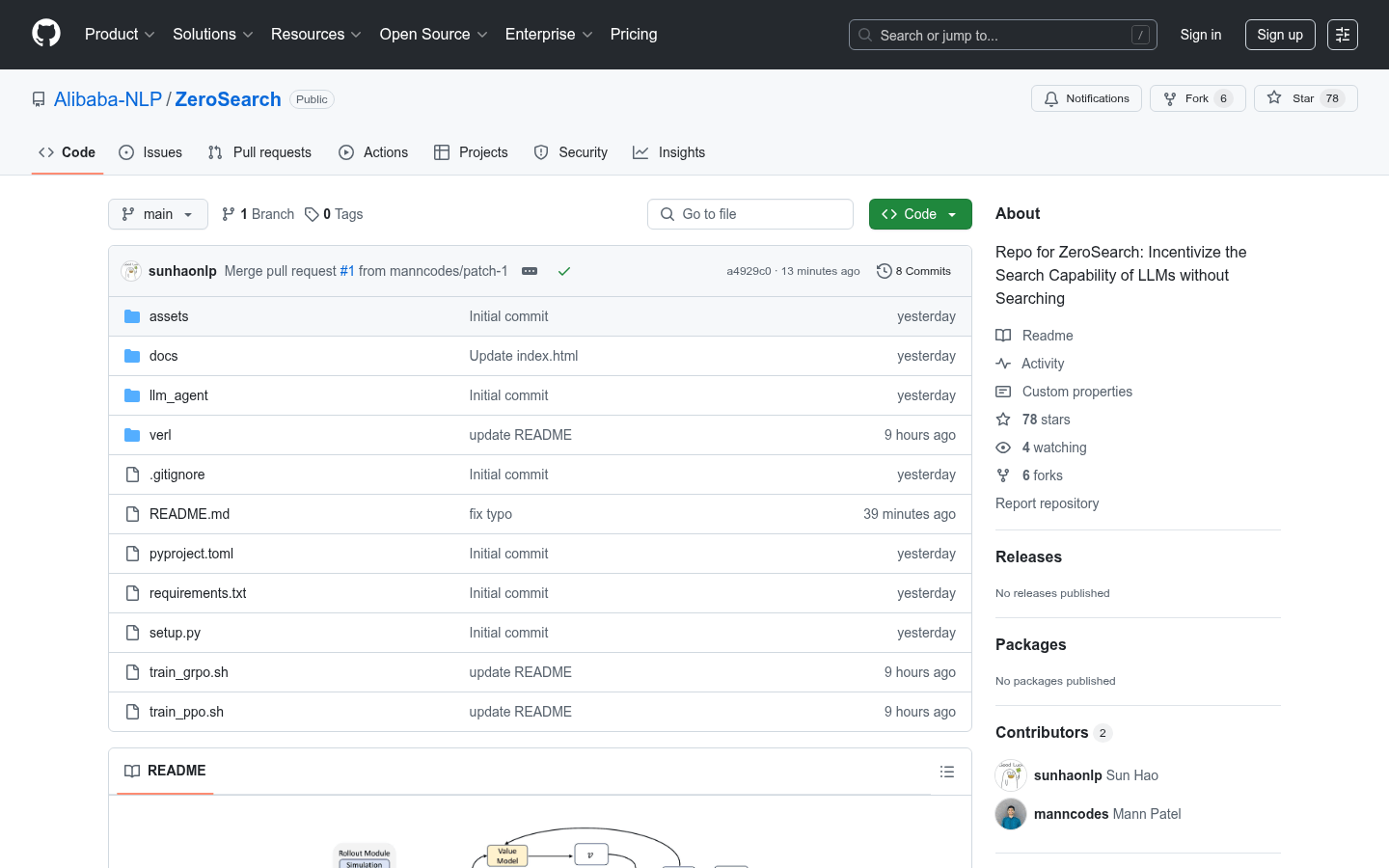
Task: Open the Product menu
Action: pos(120,35)
